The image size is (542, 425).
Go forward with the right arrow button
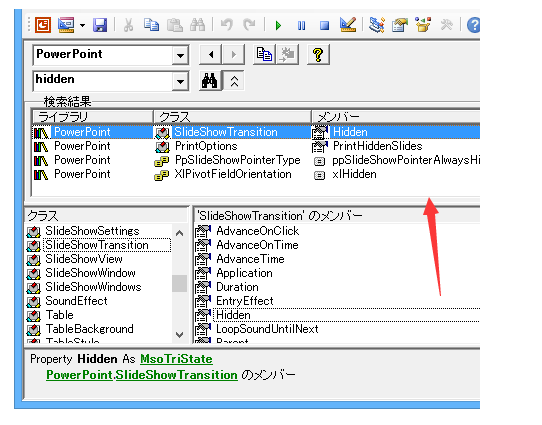coord(234,55)
